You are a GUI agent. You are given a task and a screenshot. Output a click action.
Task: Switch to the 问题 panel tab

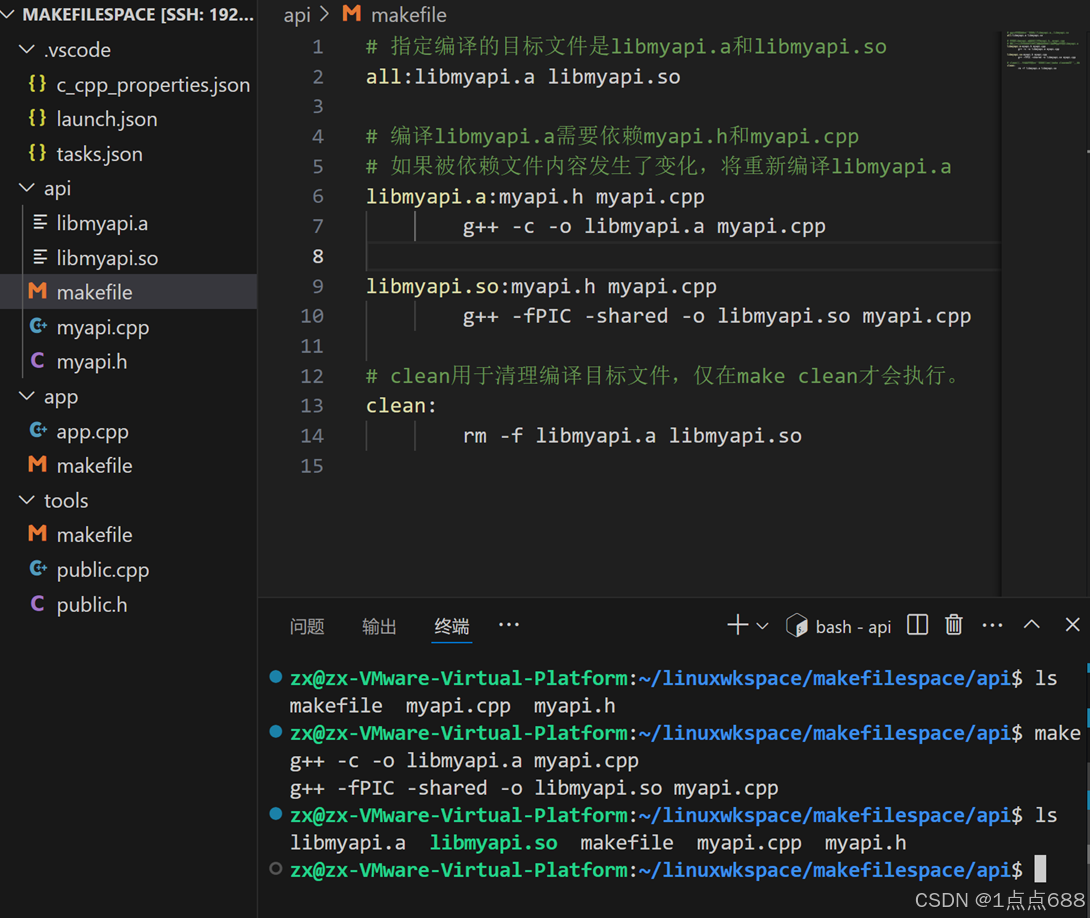click(x=307, y=626)
